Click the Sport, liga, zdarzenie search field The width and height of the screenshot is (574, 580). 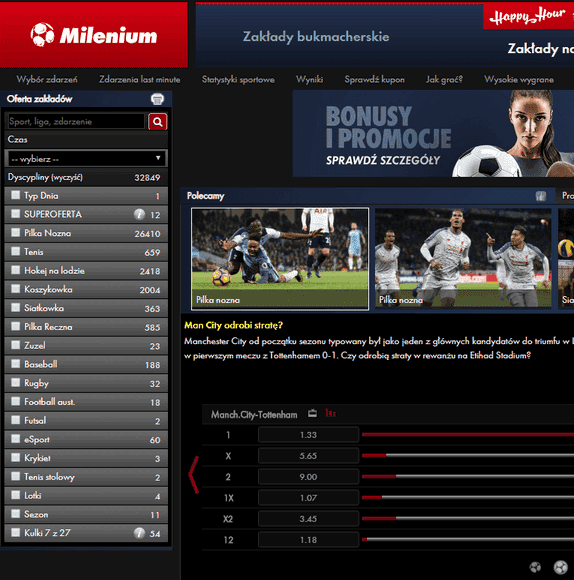click(76, 122)
